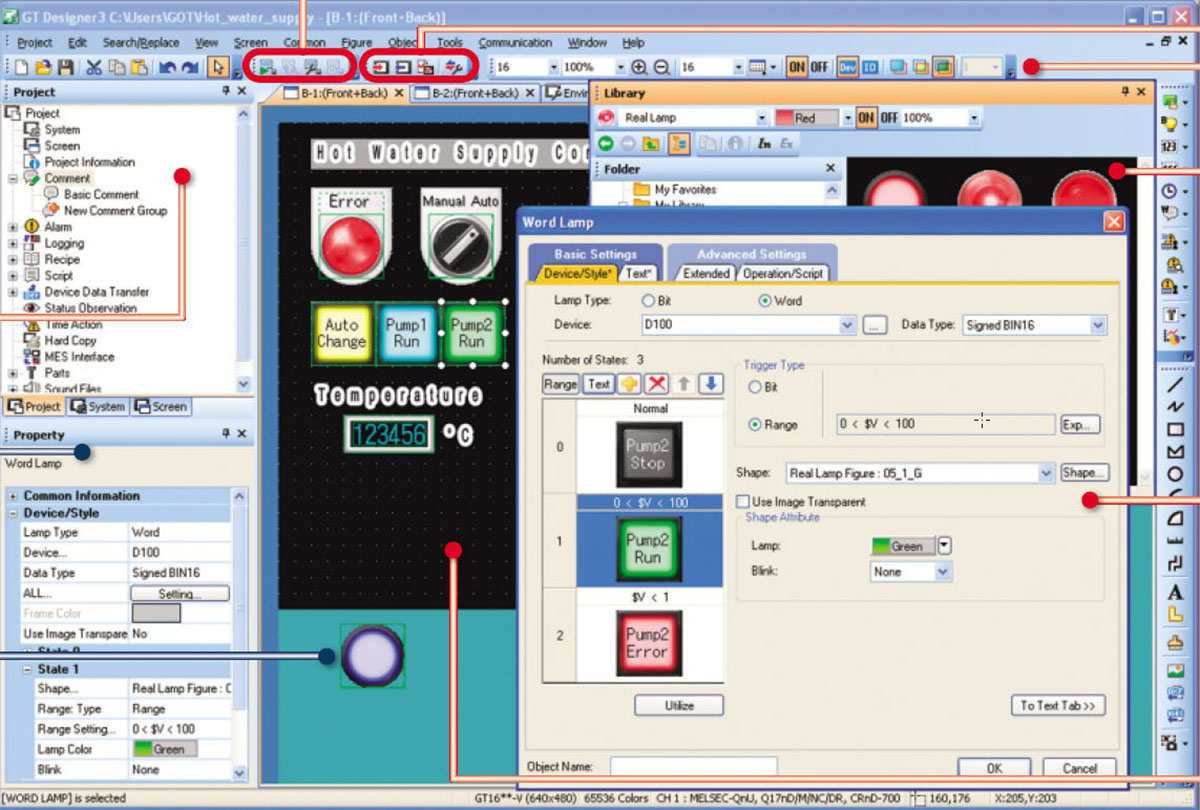
Task: Click the Undo arrow icon
Action: tap(167, 67)
